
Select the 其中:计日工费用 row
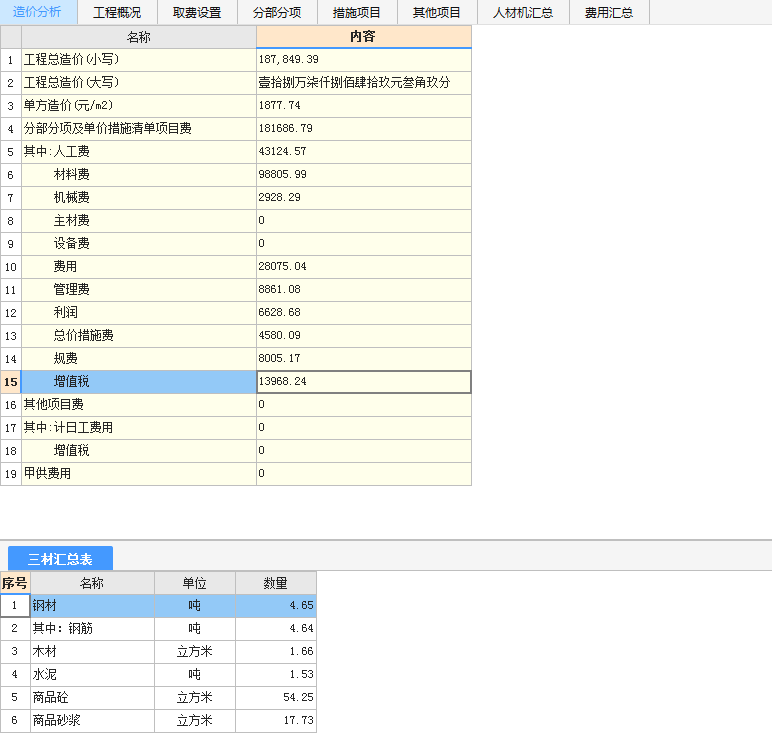click(x=138, y=427)
